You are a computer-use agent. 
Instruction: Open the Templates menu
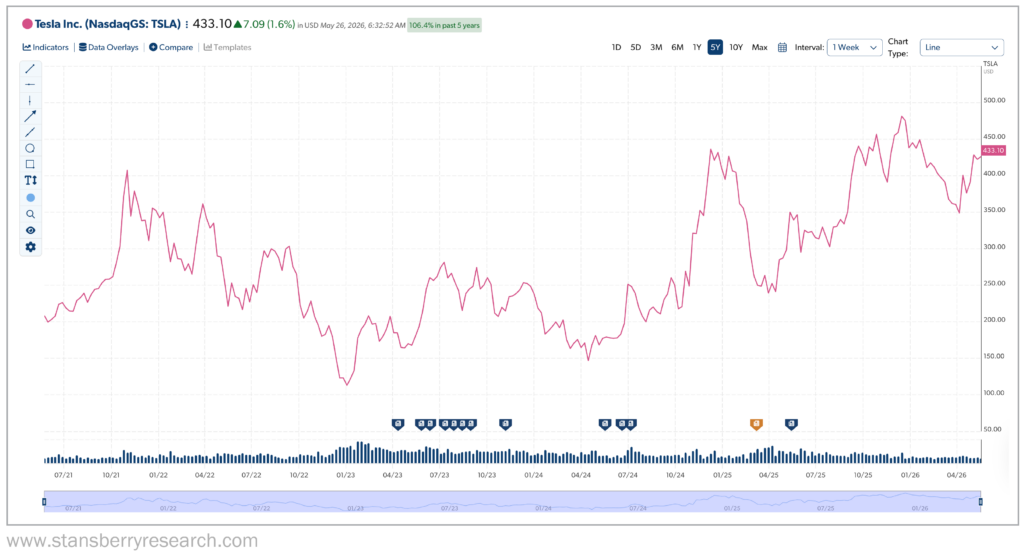pos(227,48)
